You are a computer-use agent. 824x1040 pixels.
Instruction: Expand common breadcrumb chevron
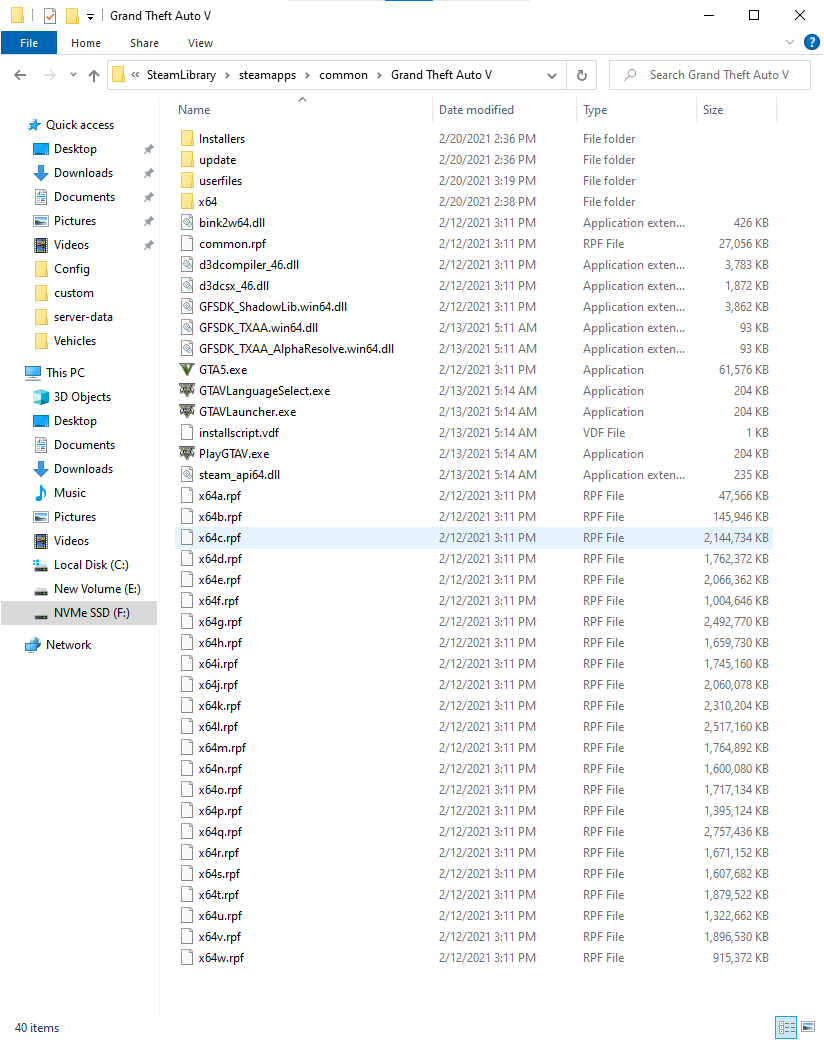[x=379, y=75]
